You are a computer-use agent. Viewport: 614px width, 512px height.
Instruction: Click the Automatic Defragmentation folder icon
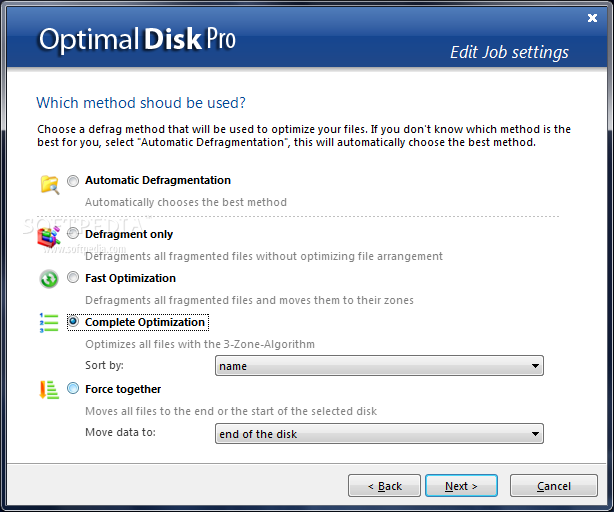coord(50,184)
